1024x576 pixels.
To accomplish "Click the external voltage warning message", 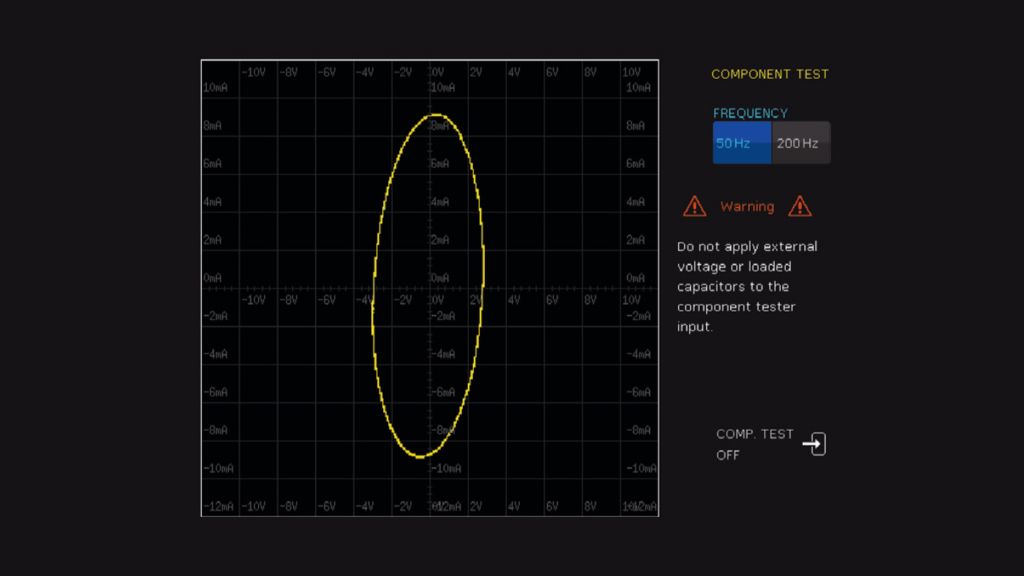I will tap(747, 286).
